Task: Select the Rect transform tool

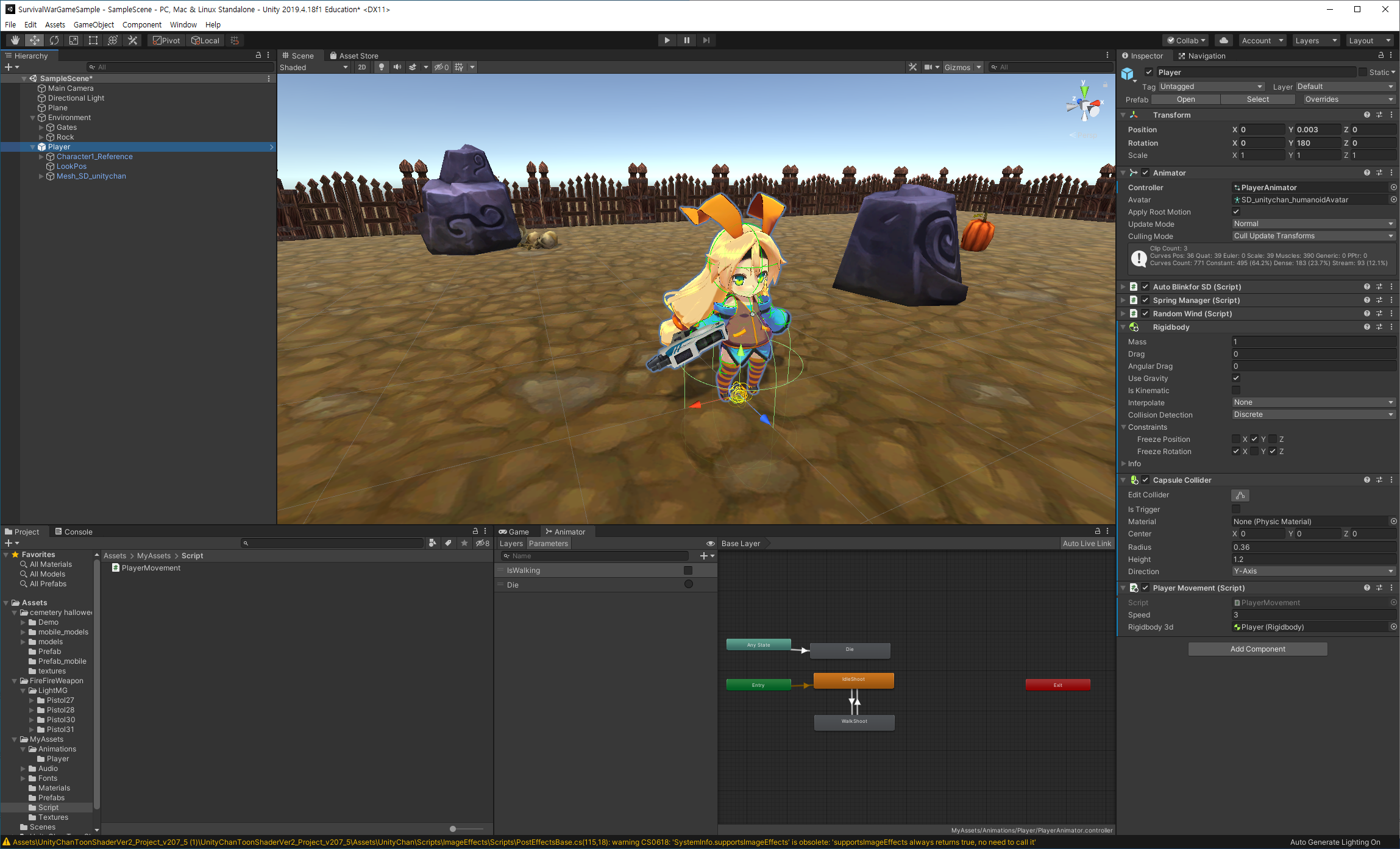Action: (x=93, y=40)
